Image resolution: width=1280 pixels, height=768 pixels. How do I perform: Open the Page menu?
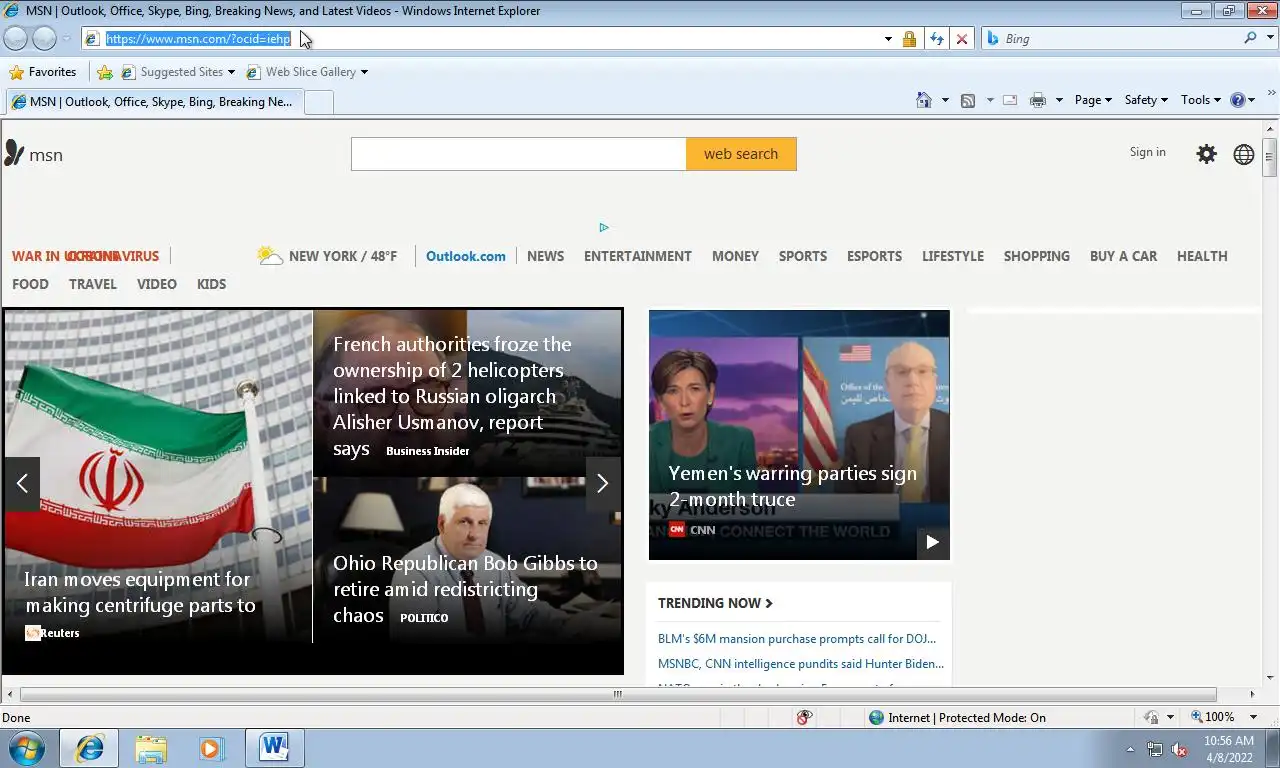[x=1093, y=100]
